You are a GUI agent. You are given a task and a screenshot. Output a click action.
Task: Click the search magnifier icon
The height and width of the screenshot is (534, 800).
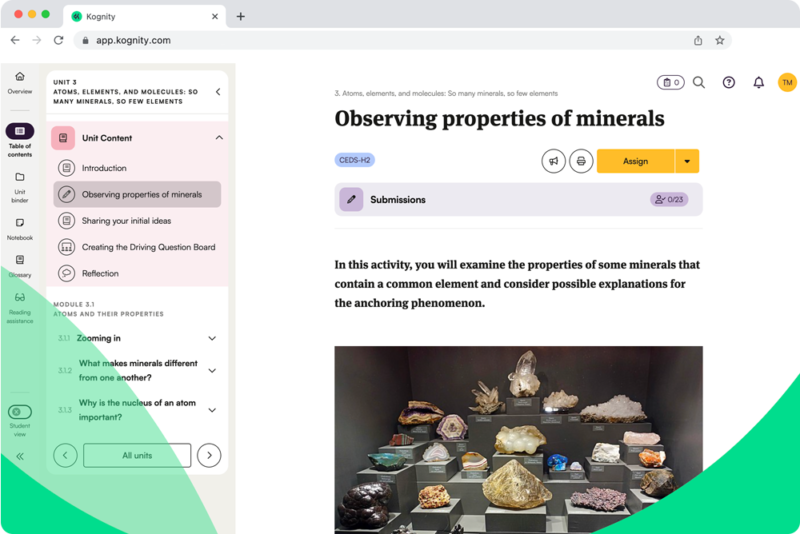pyautogui.click(x=699, y=82)
